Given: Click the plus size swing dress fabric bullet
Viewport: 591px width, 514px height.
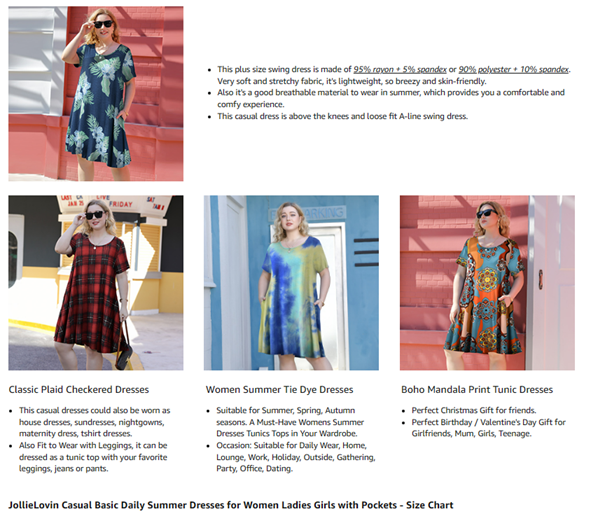Looking at the screenshot, I should tap(393, 75).
